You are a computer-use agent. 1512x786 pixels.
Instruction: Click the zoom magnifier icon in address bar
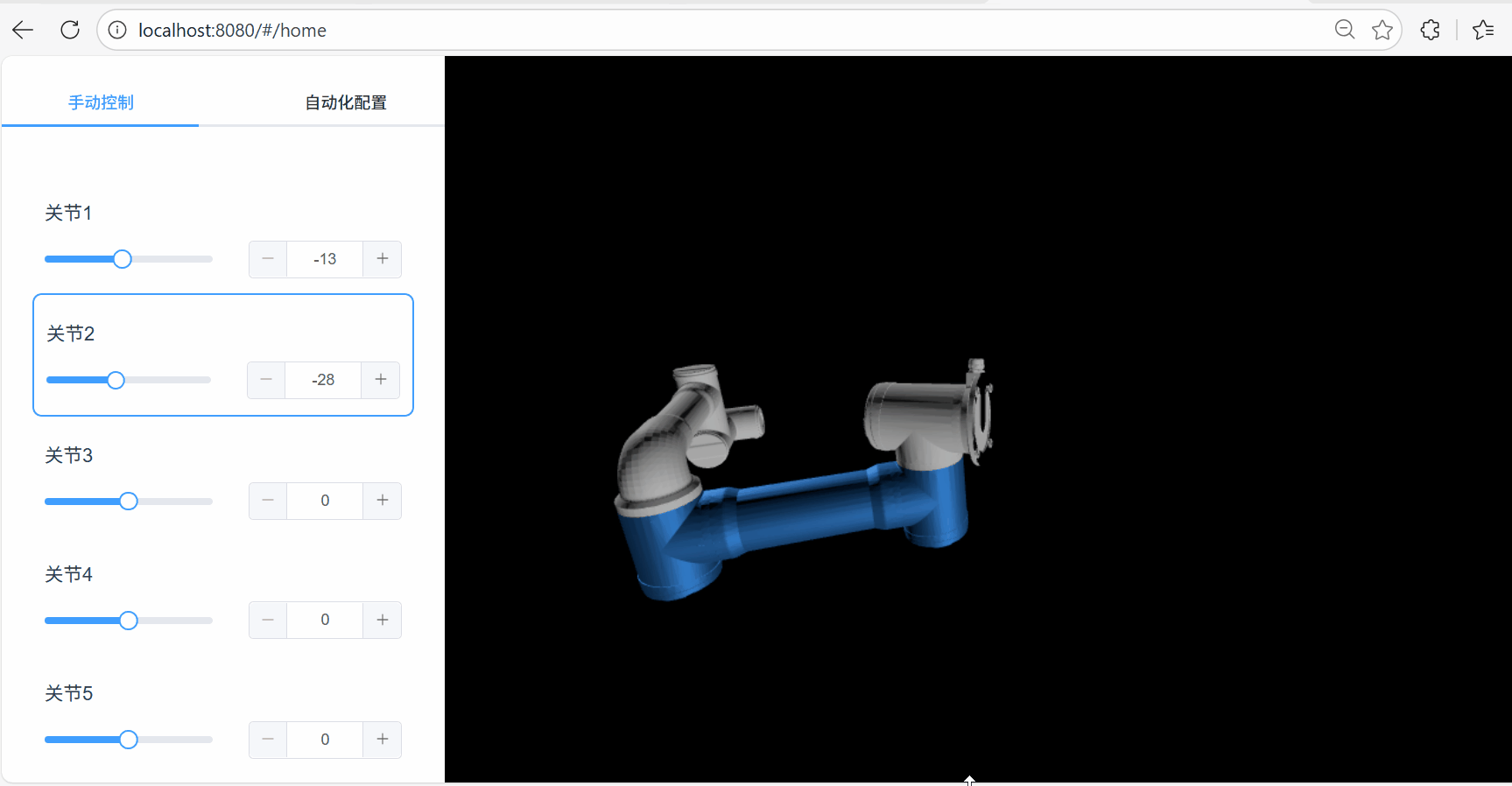1345,30
